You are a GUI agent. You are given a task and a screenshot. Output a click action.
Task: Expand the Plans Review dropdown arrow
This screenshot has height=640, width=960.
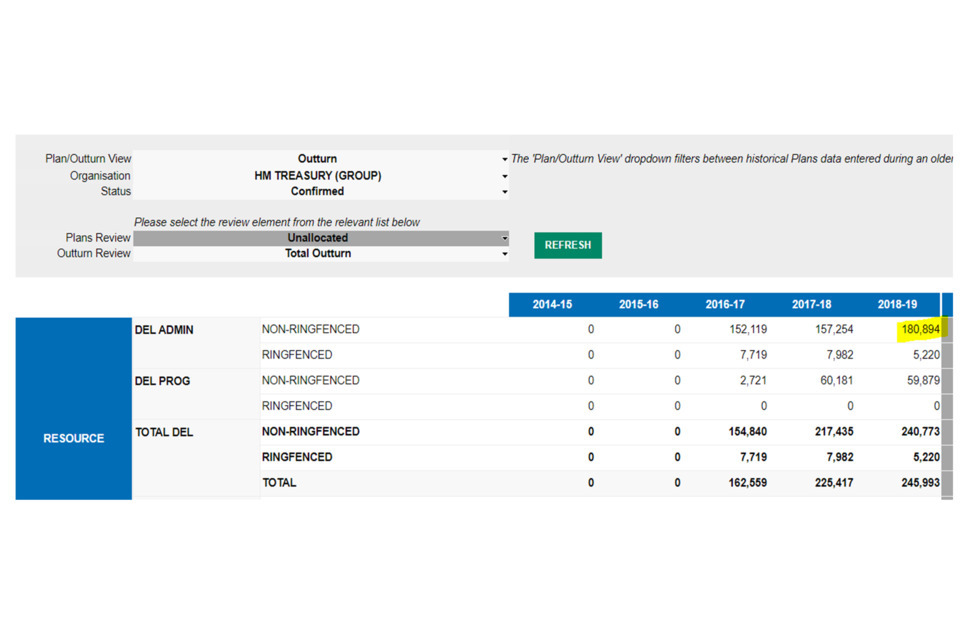coord(505,239)
